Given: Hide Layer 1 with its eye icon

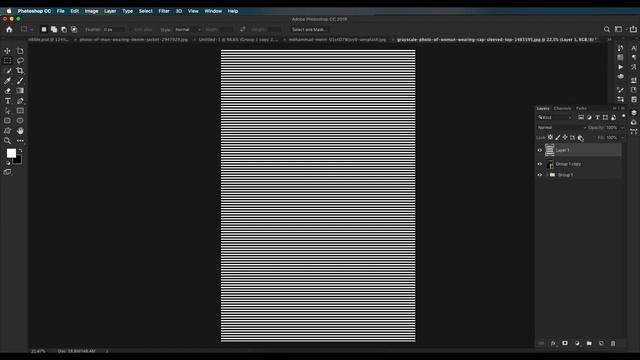Looking at the screenshot, I should (x=540, y=150).
